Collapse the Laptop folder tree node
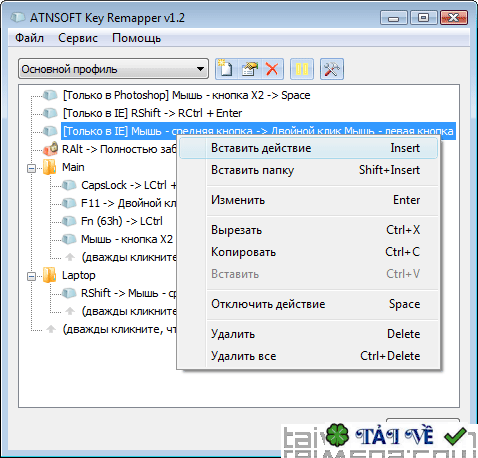Image resolution: width=478 pixels, height=458 pixels. (x=31, y=276)
